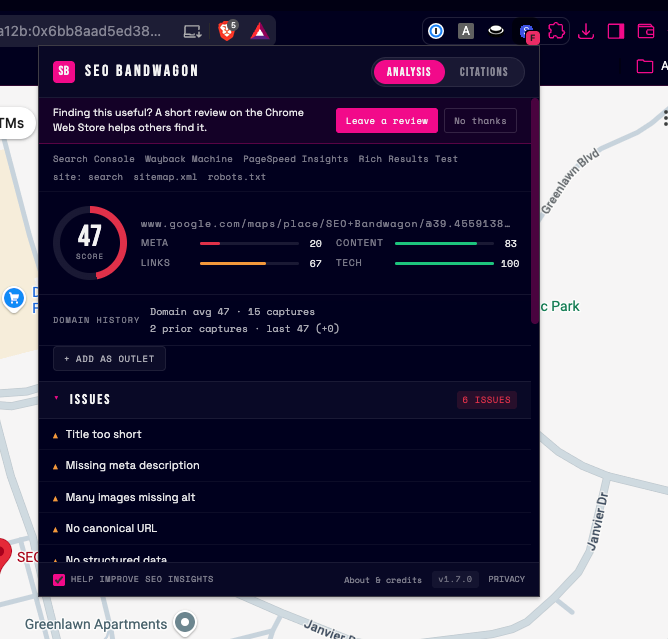Image resolution: width=668 pixels, height=639 pixels.
Task: Toggle the browser sidebar panel icon
Action: (616, 31)
